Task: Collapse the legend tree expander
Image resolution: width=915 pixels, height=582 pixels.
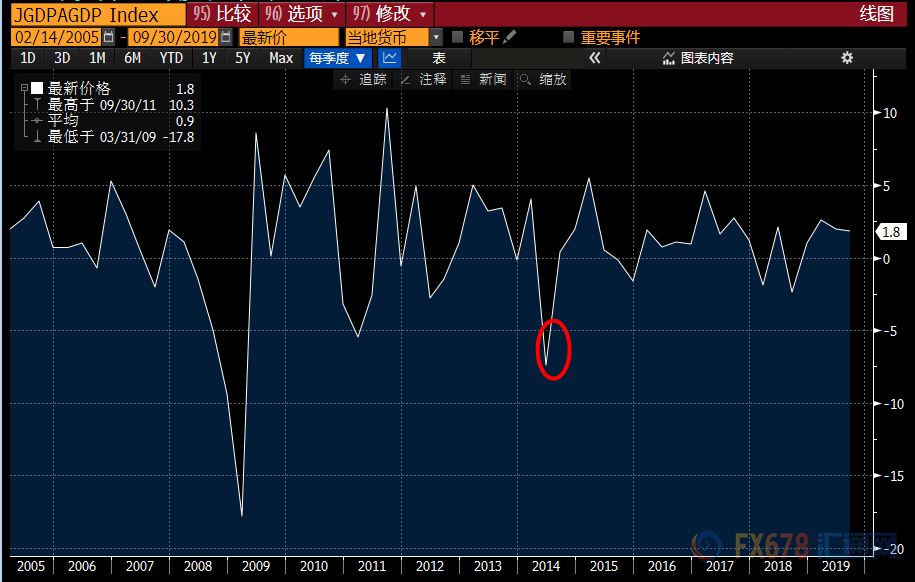Action: pos(25,88)
